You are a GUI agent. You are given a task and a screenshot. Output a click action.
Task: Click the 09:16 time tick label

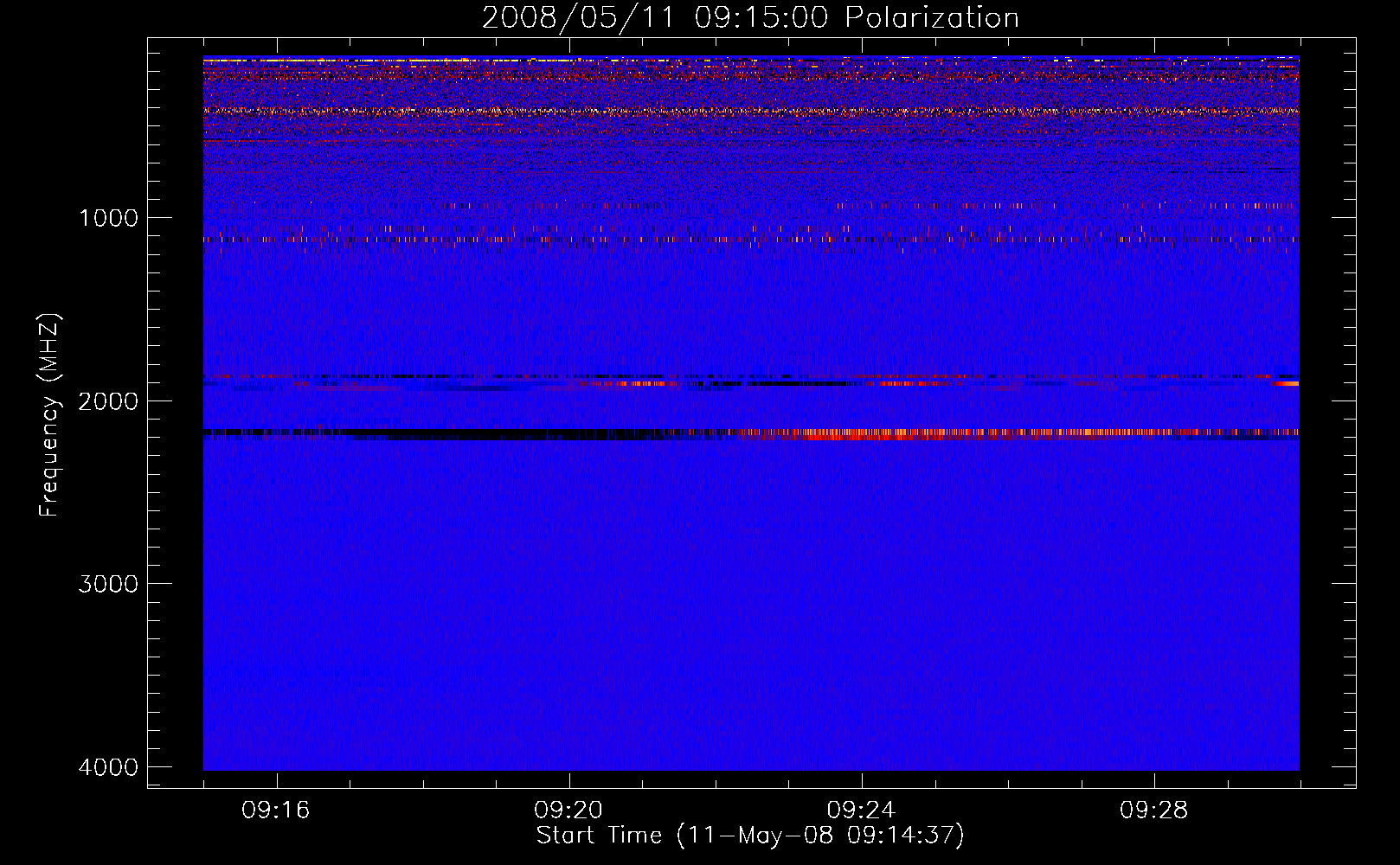[x=276, y=811]
